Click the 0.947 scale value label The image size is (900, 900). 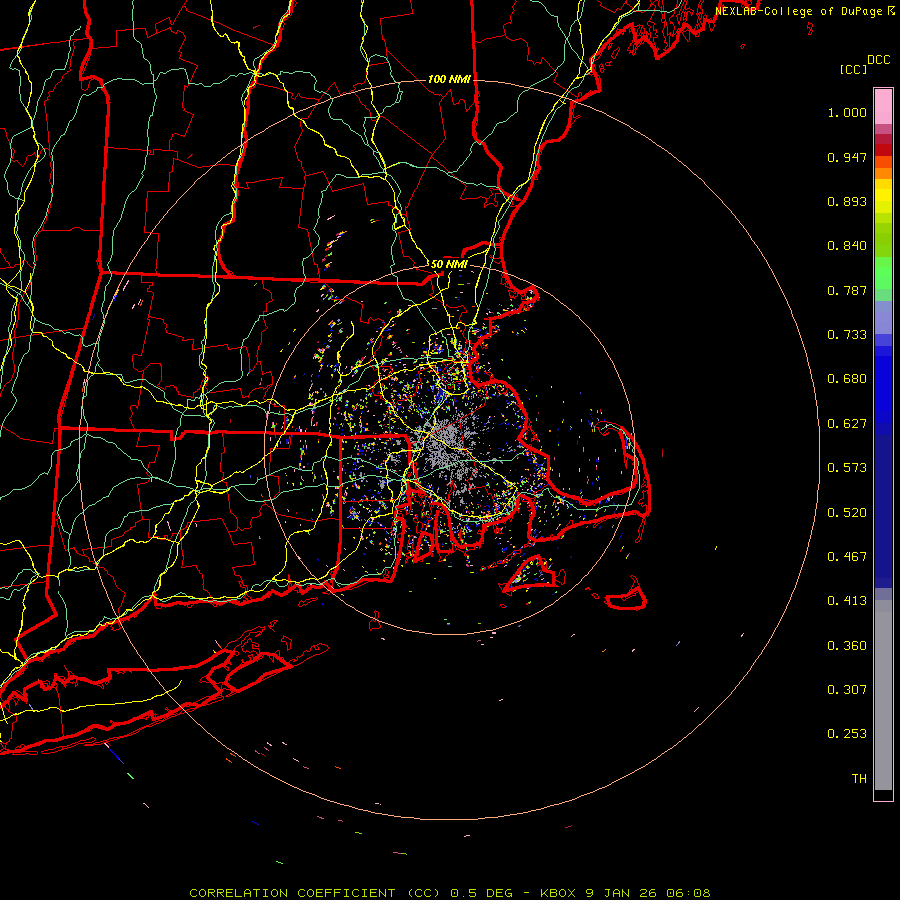[x=847, y=157]
